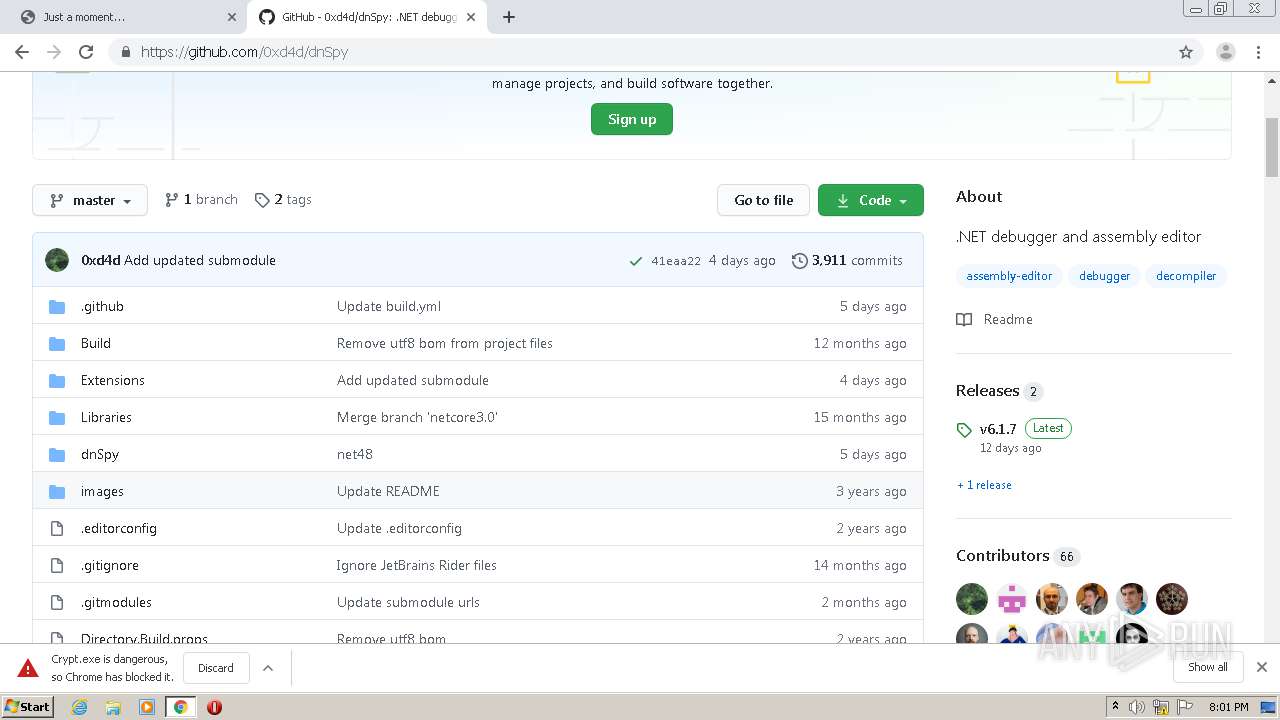Close the downloads bar
The image size is (1280, 720).
1262,667
